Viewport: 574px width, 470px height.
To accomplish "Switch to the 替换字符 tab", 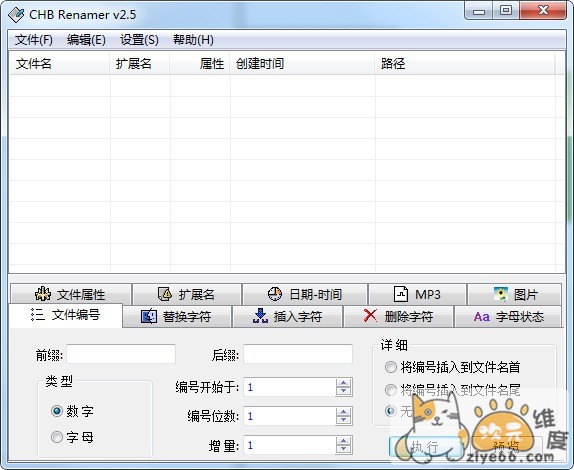I will (177, 316).
